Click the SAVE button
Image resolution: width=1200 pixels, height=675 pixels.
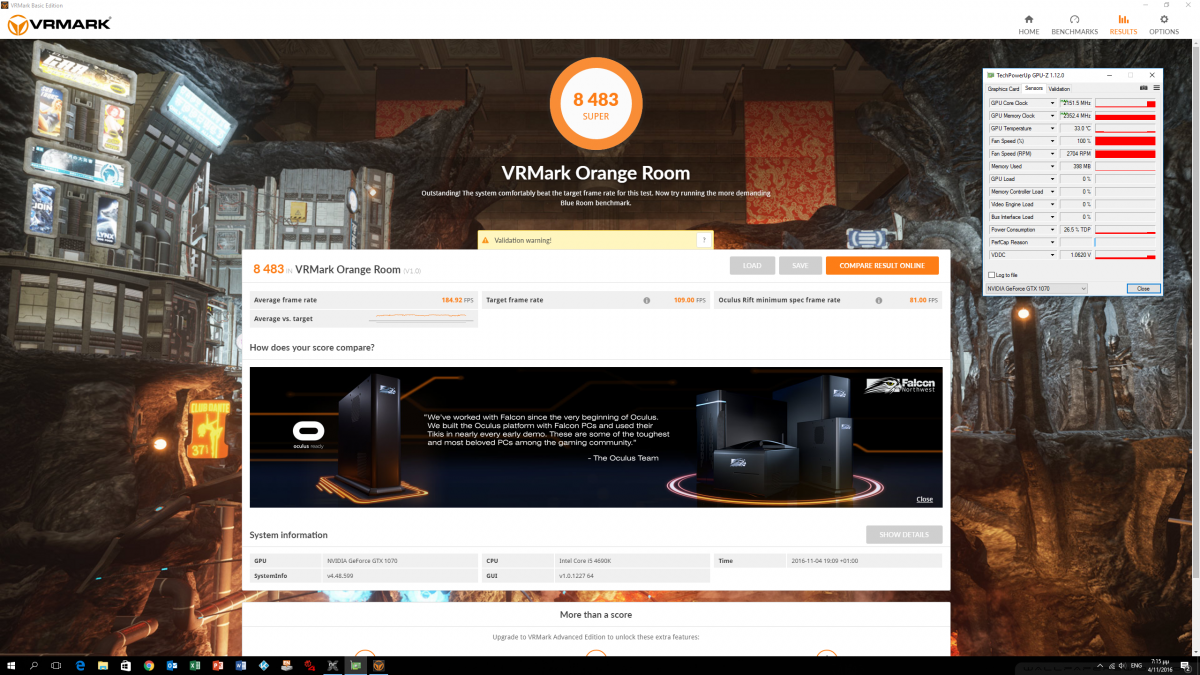800,265
